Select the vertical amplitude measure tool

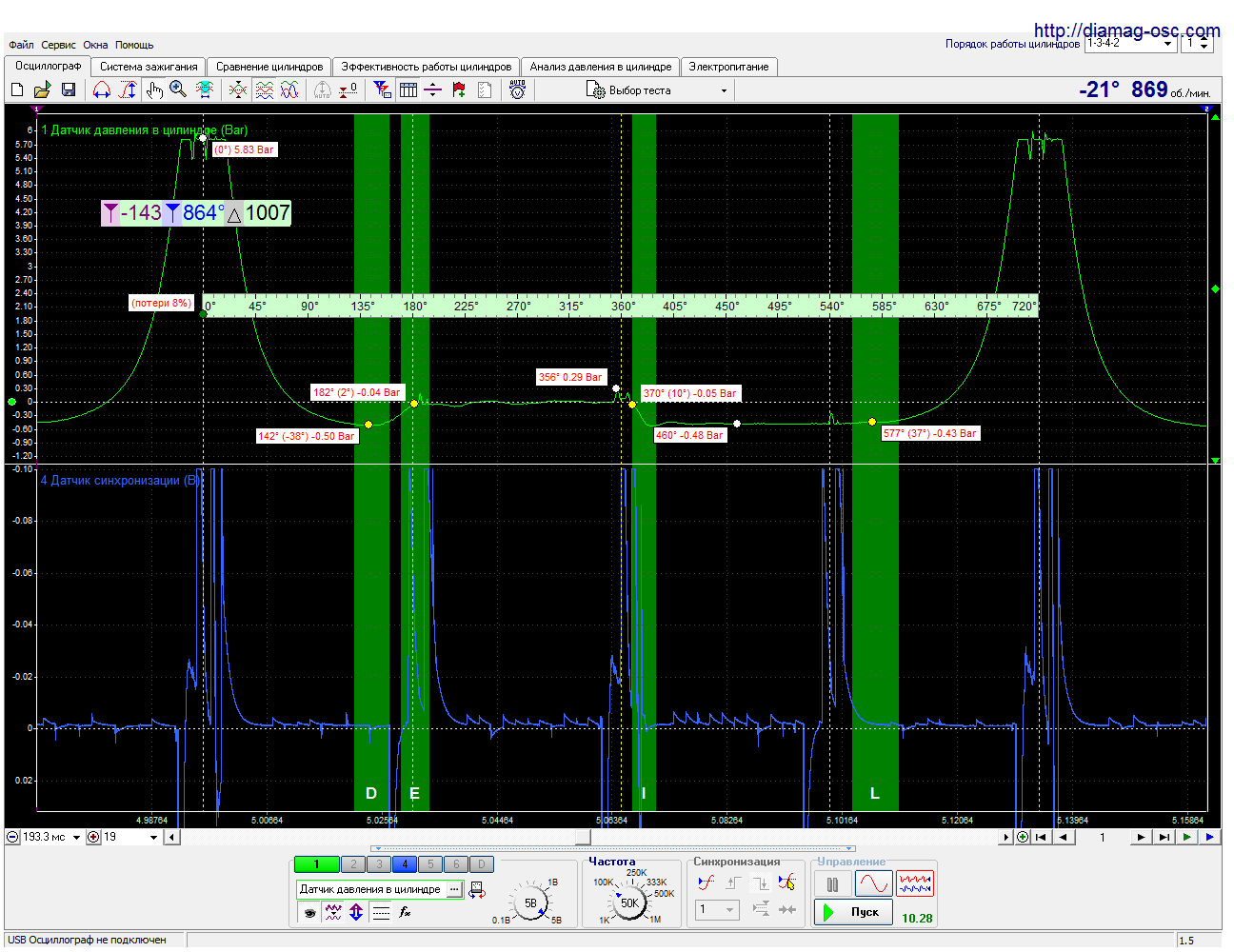[128, 89]
